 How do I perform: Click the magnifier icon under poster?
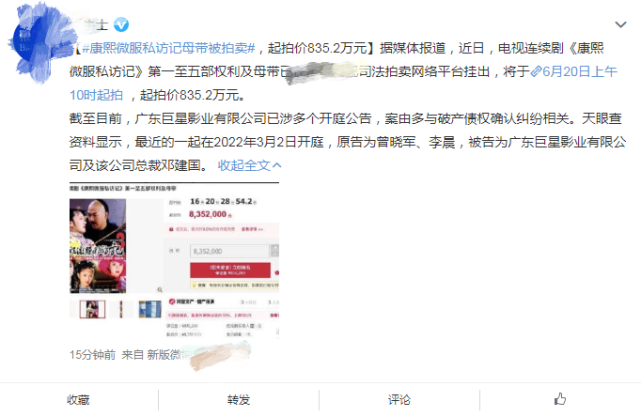click(x=160, y=289)
